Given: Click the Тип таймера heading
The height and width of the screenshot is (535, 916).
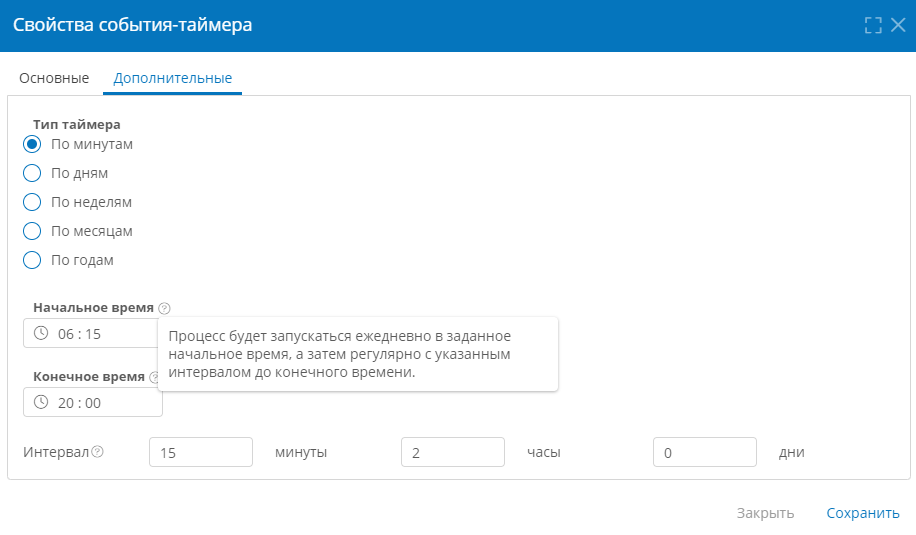Looking at the screenshot, I should pyautogui.click(x=77, y=124).
